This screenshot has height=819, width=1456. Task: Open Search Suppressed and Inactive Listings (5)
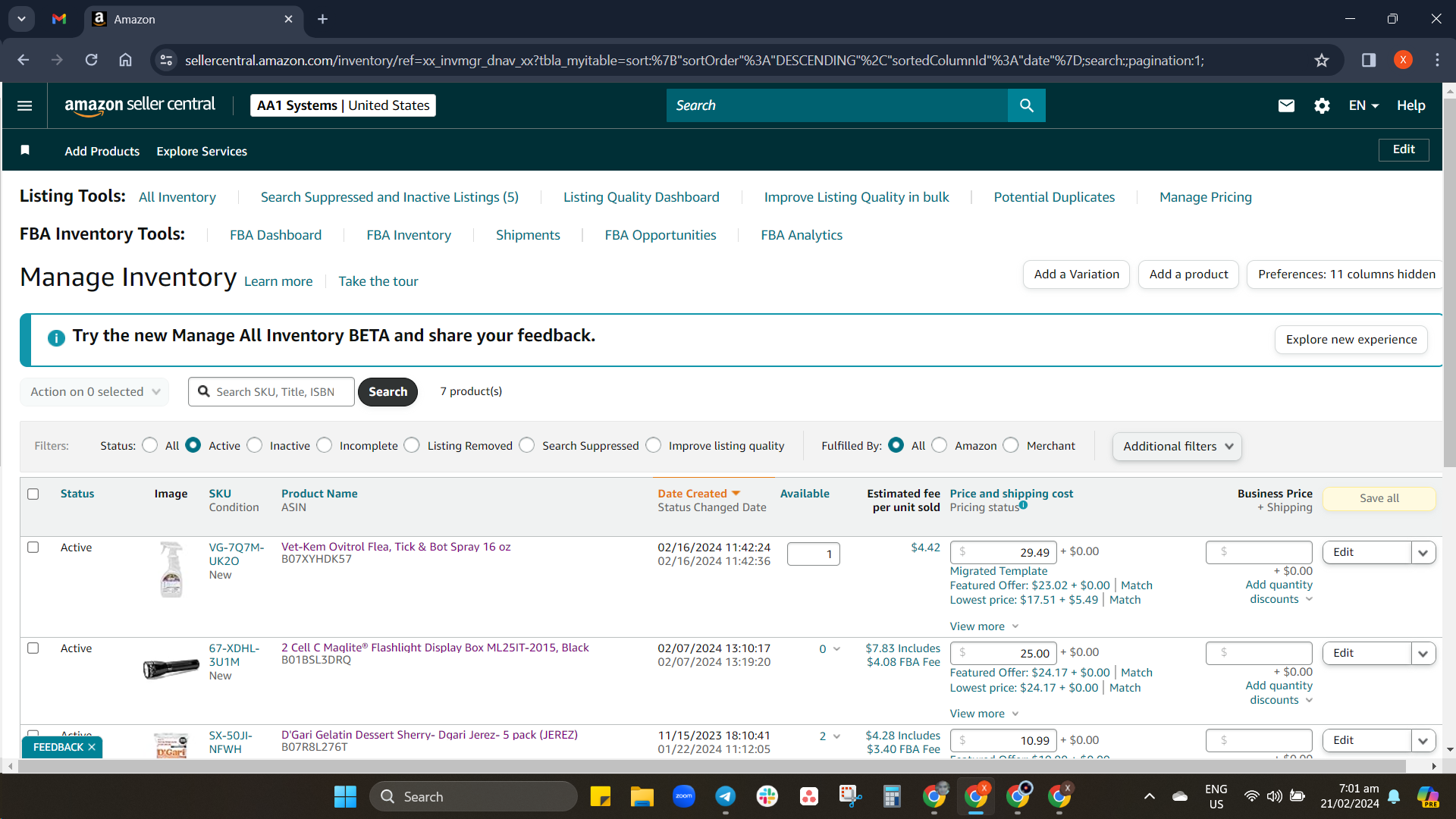click(390, 197)
